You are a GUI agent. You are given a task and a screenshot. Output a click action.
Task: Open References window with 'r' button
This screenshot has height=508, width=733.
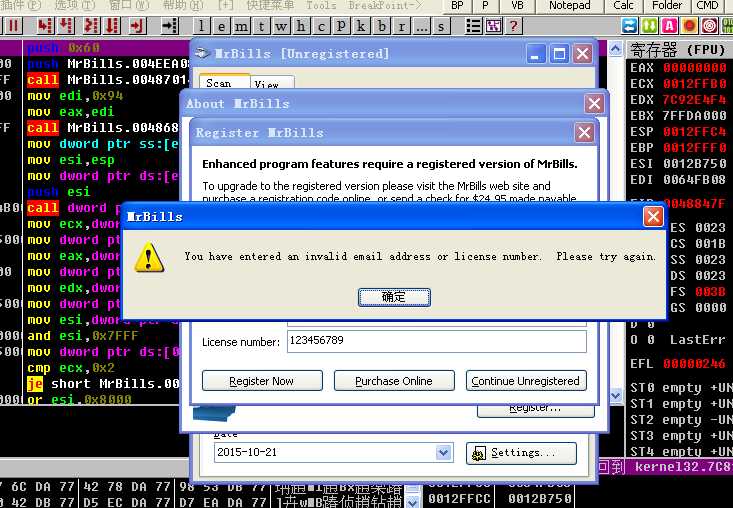(402, 26)
